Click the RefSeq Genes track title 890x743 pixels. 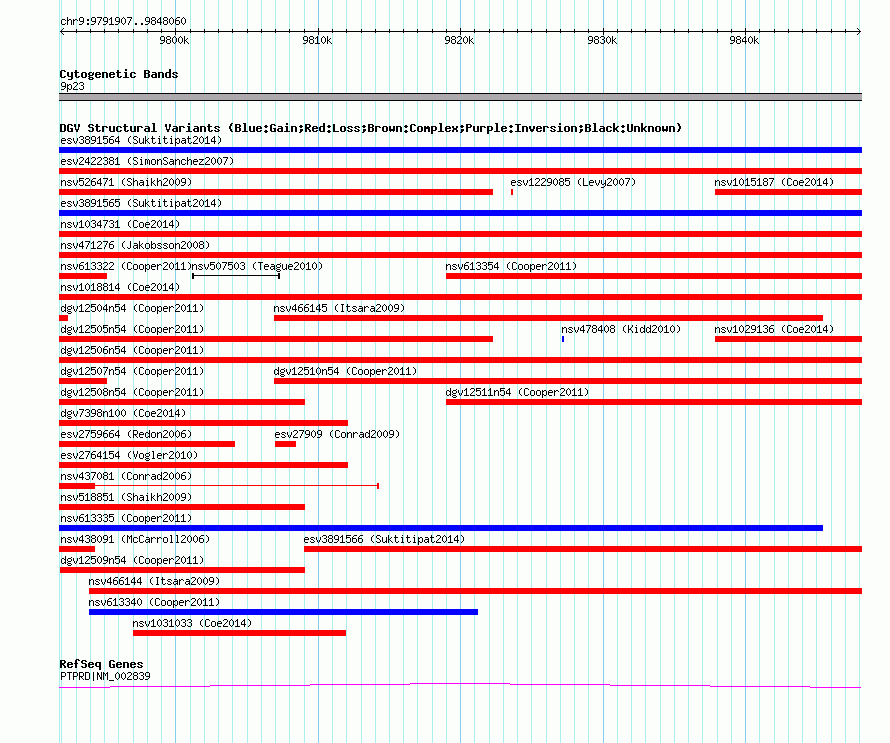click(x=101, y=664)
